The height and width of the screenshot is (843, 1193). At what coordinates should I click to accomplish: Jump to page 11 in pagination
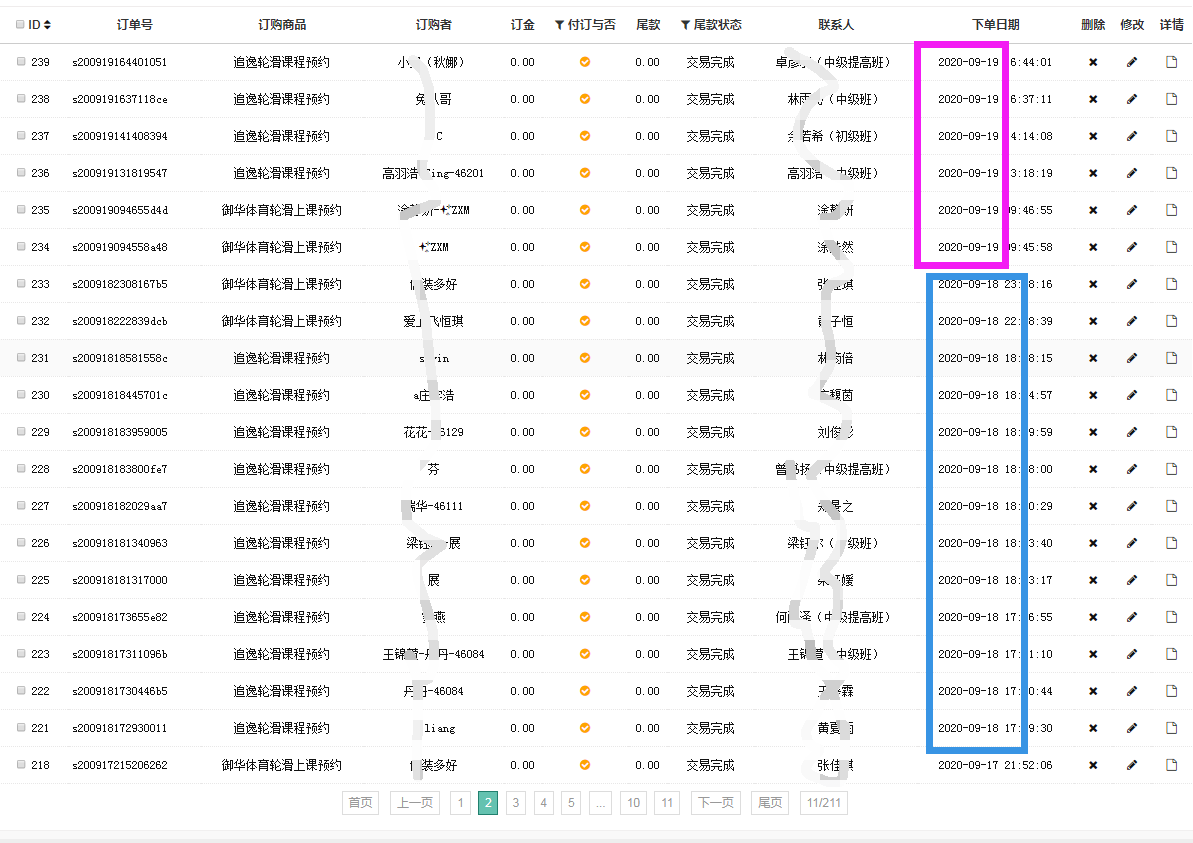point(668,802)
